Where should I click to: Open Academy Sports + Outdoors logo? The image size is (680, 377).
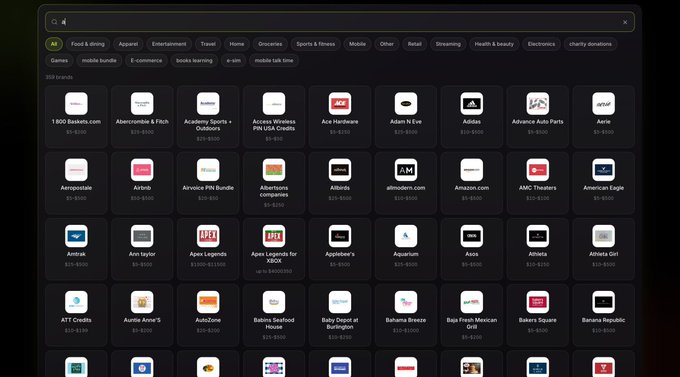tap(208, 104)
